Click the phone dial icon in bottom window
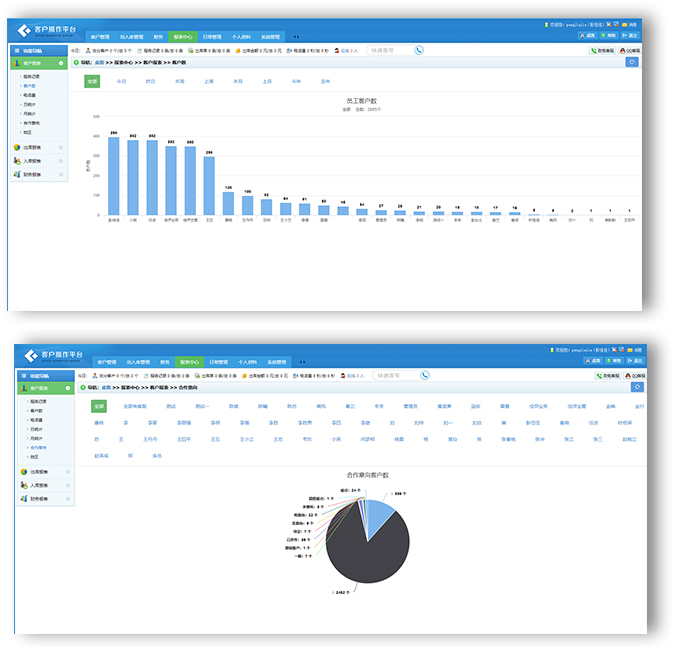The image size is (675, 651). click(x=424, y=376)
